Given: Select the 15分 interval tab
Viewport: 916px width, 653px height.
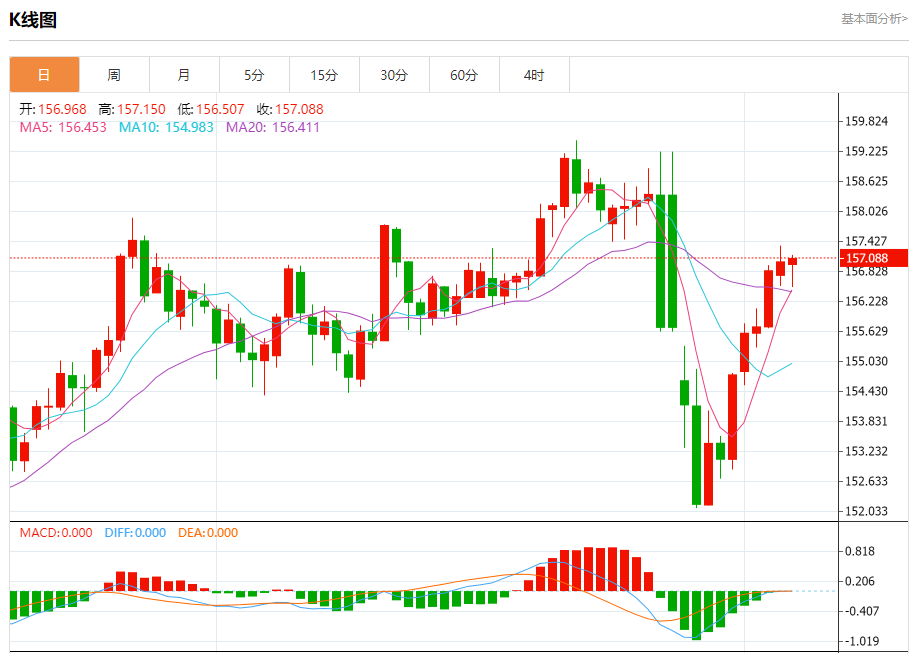Looking at the screenshot, I should tap(324, 75).
